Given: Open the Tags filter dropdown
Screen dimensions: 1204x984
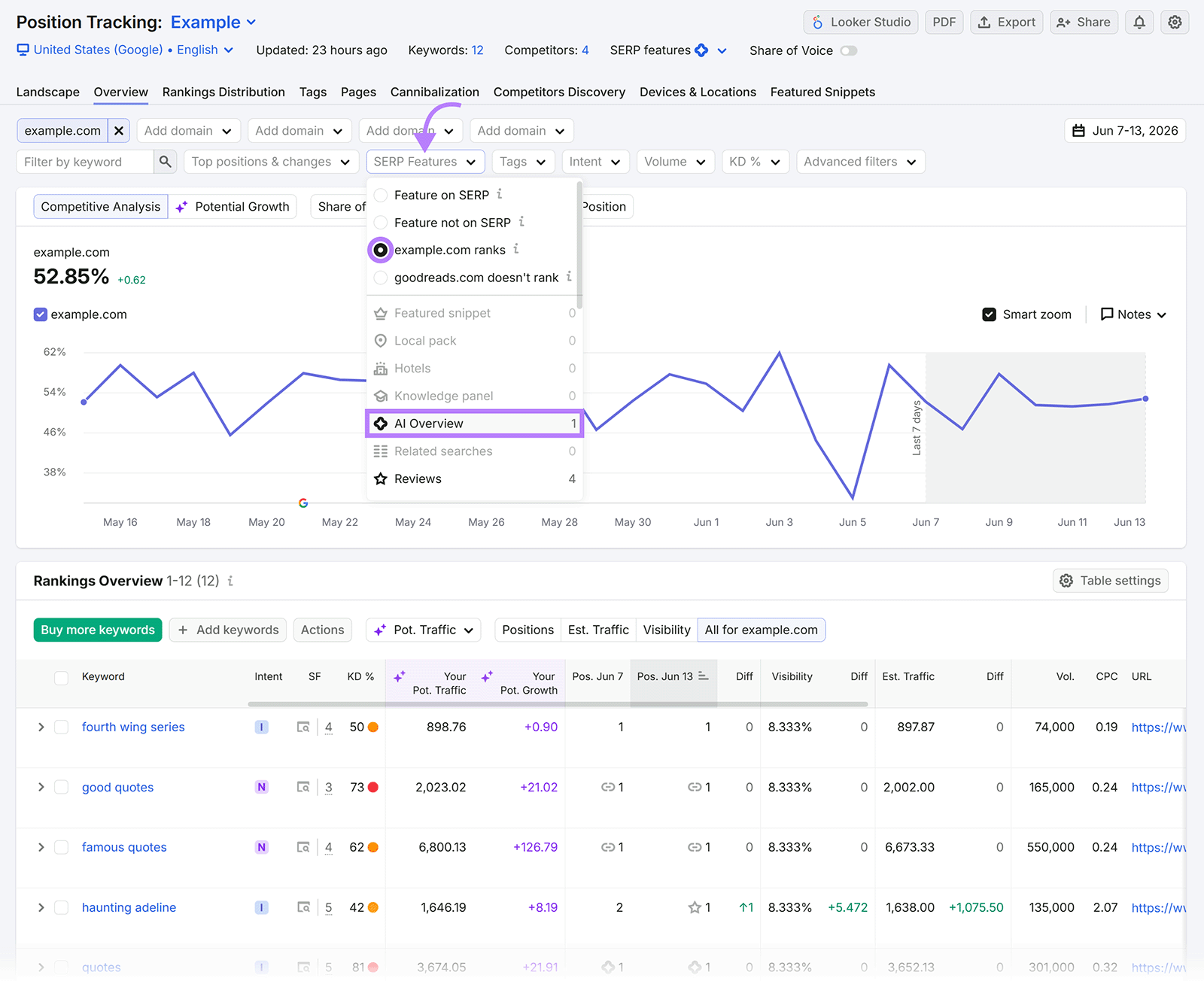Looking at the screenshot, I should [x=524, y=162].
